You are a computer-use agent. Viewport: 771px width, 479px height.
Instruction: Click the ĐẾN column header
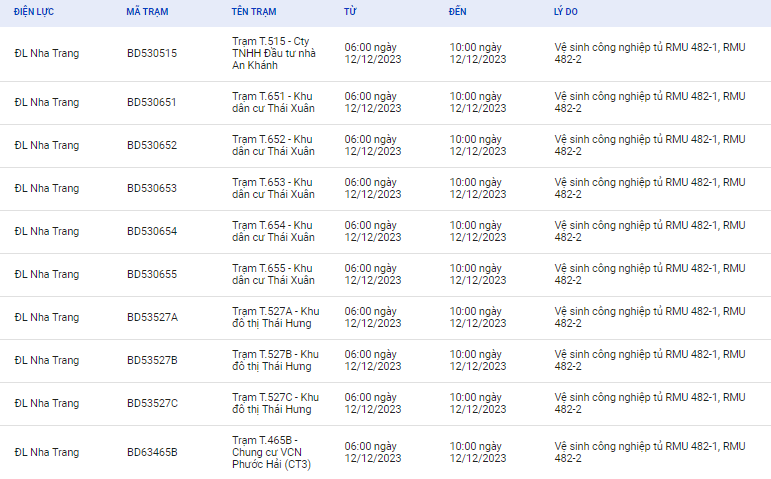pyautogui.click(x=457, y=12)
